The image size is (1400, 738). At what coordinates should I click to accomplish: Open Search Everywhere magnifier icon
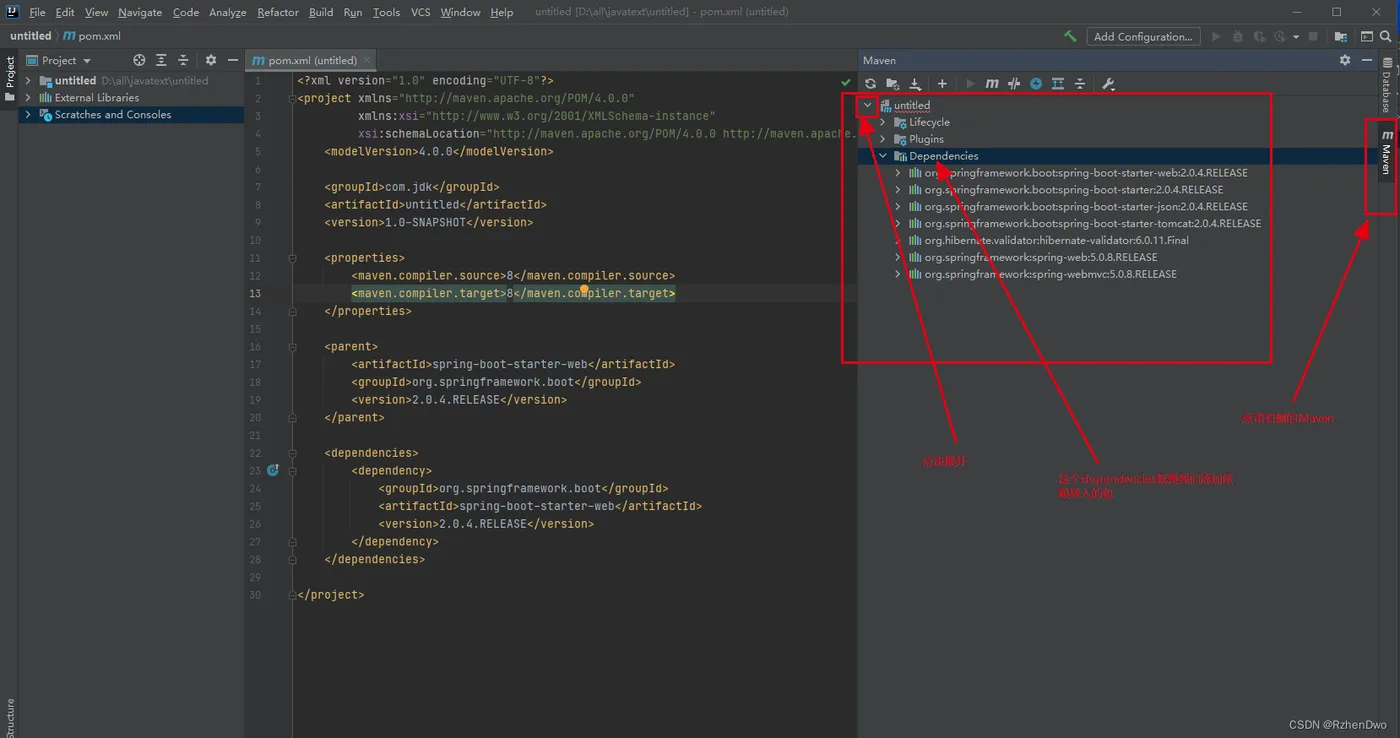coord(1386,36)
